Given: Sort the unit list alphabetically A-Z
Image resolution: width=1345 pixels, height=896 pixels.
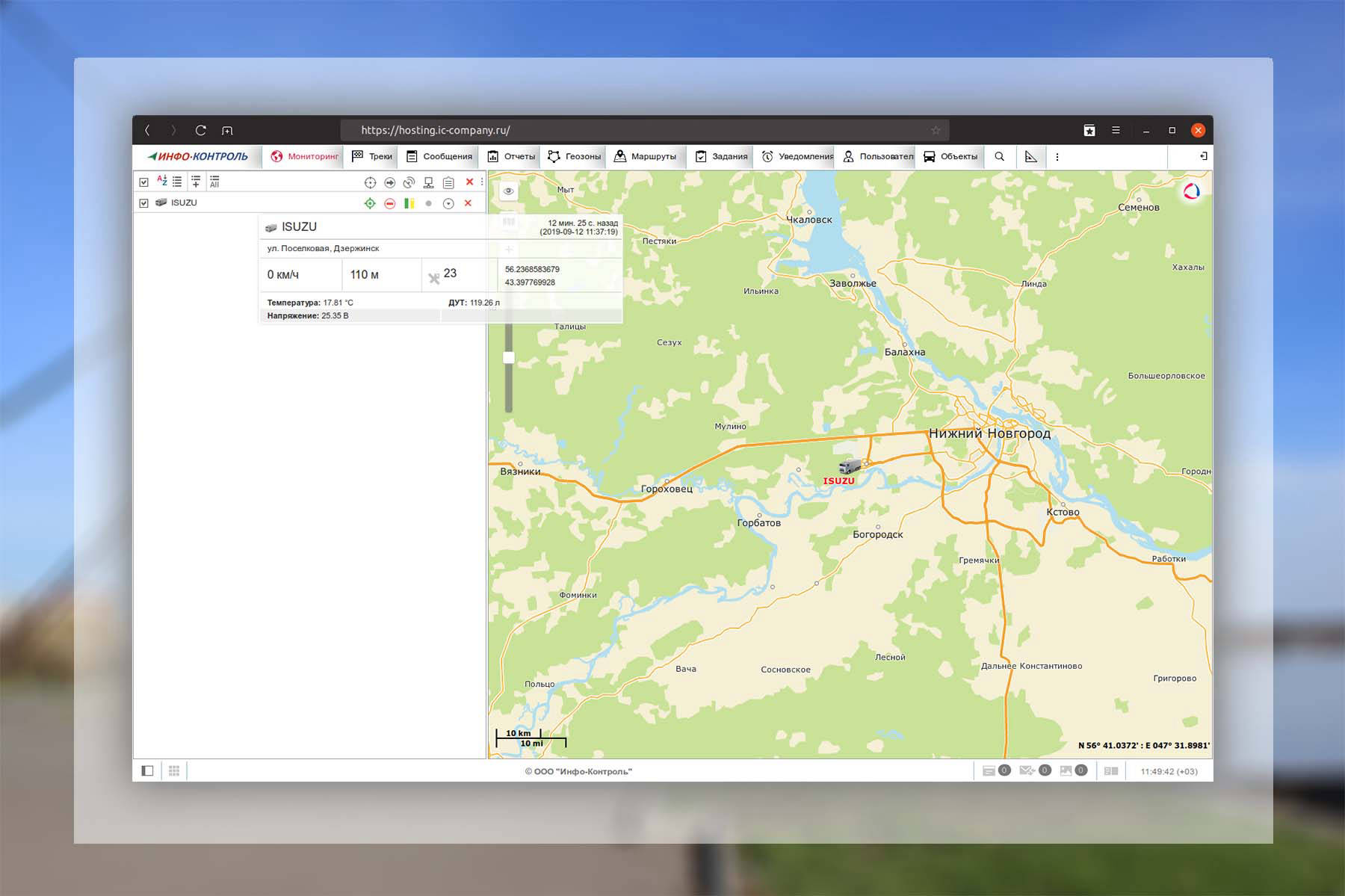Looking at the screenshot, I should [x=161, y=181].
